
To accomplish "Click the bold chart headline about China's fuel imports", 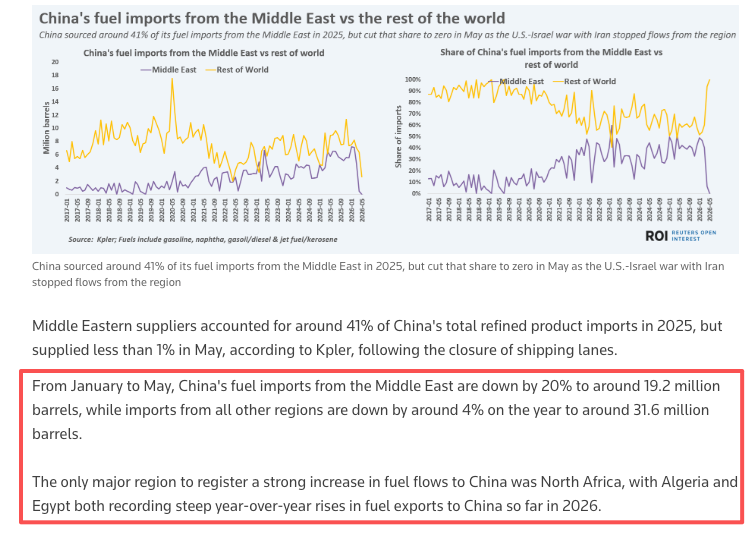I will (x=272, y=18).
